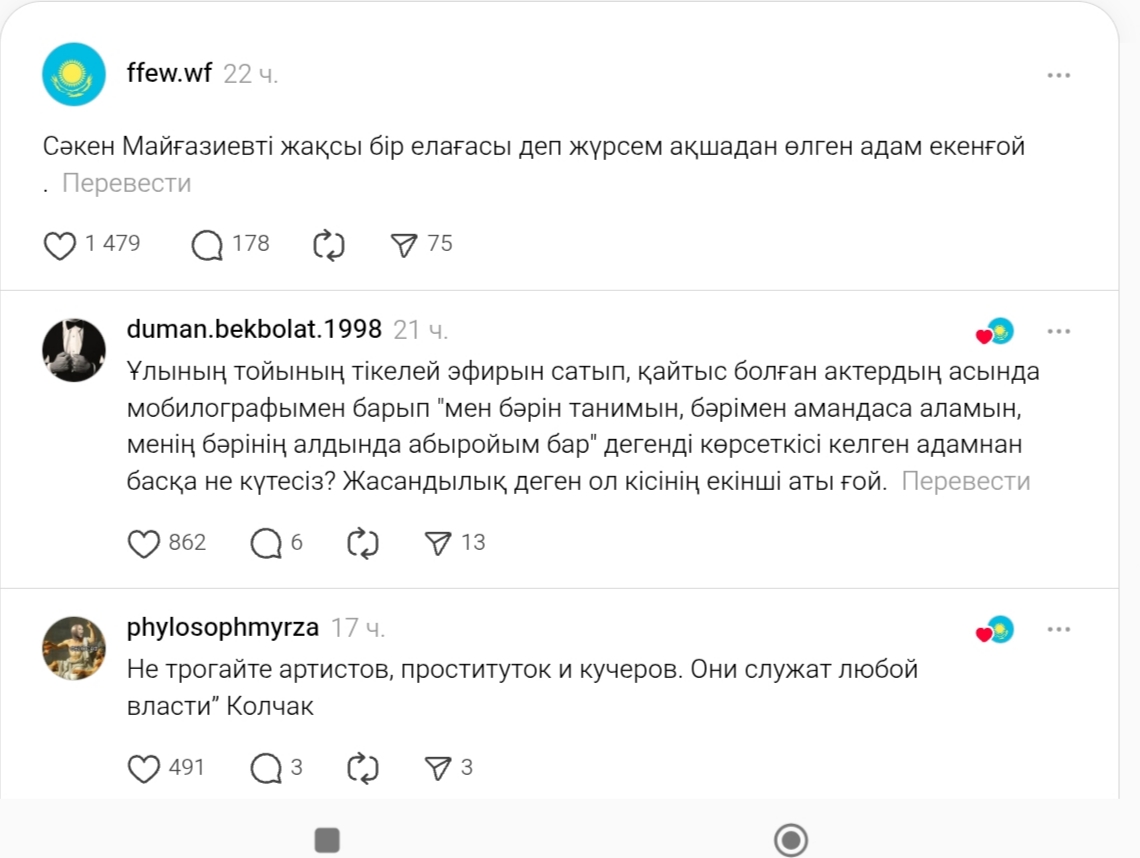Share duman.bekbolat.1998's comment
The width and height of the screenshot is (1140, 858).
437,543
